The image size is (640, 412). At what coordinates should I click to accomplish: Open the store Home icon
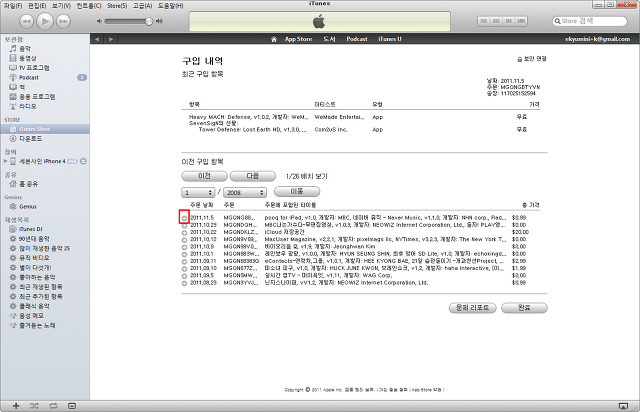pos(273,39)
